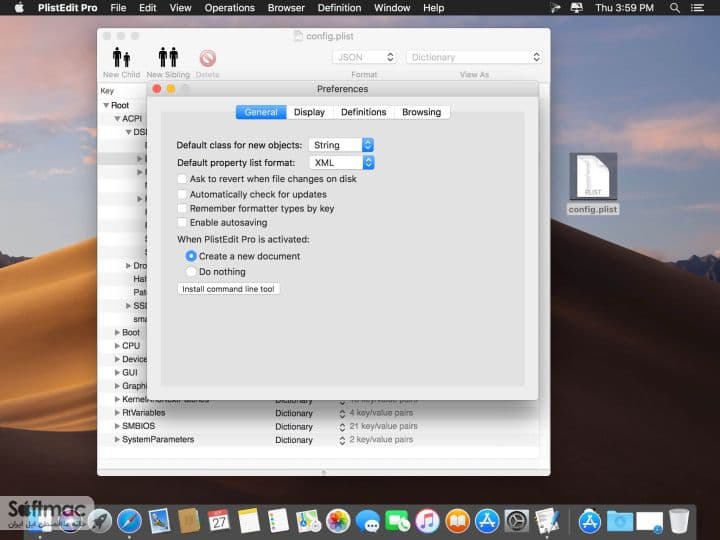Open Default property list format dropdown
The width and height of the screenshot is (720, 540).
coord(342,163)
